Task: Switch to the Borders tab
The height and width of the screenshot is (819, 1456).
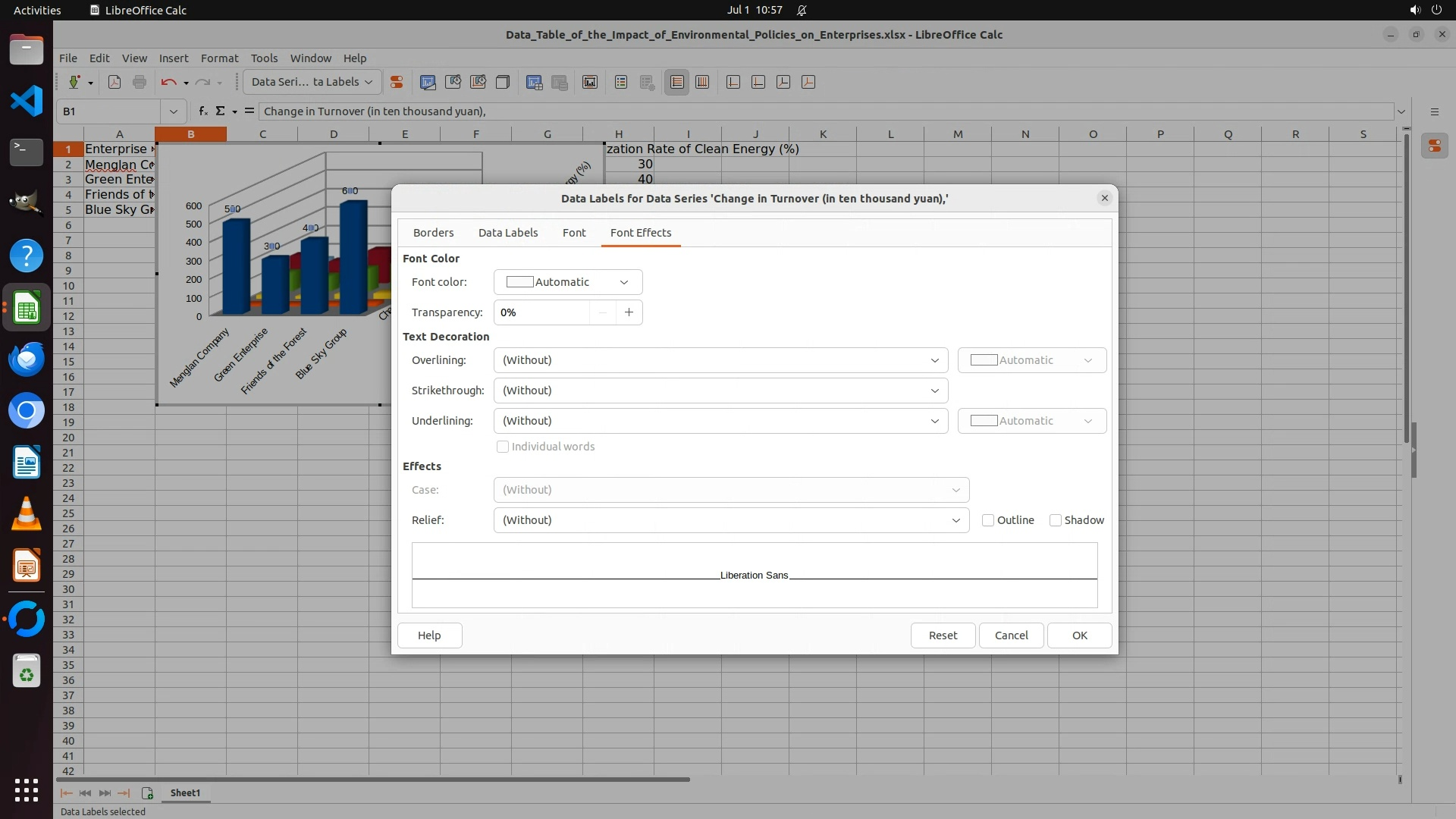Action: point(433,233)
